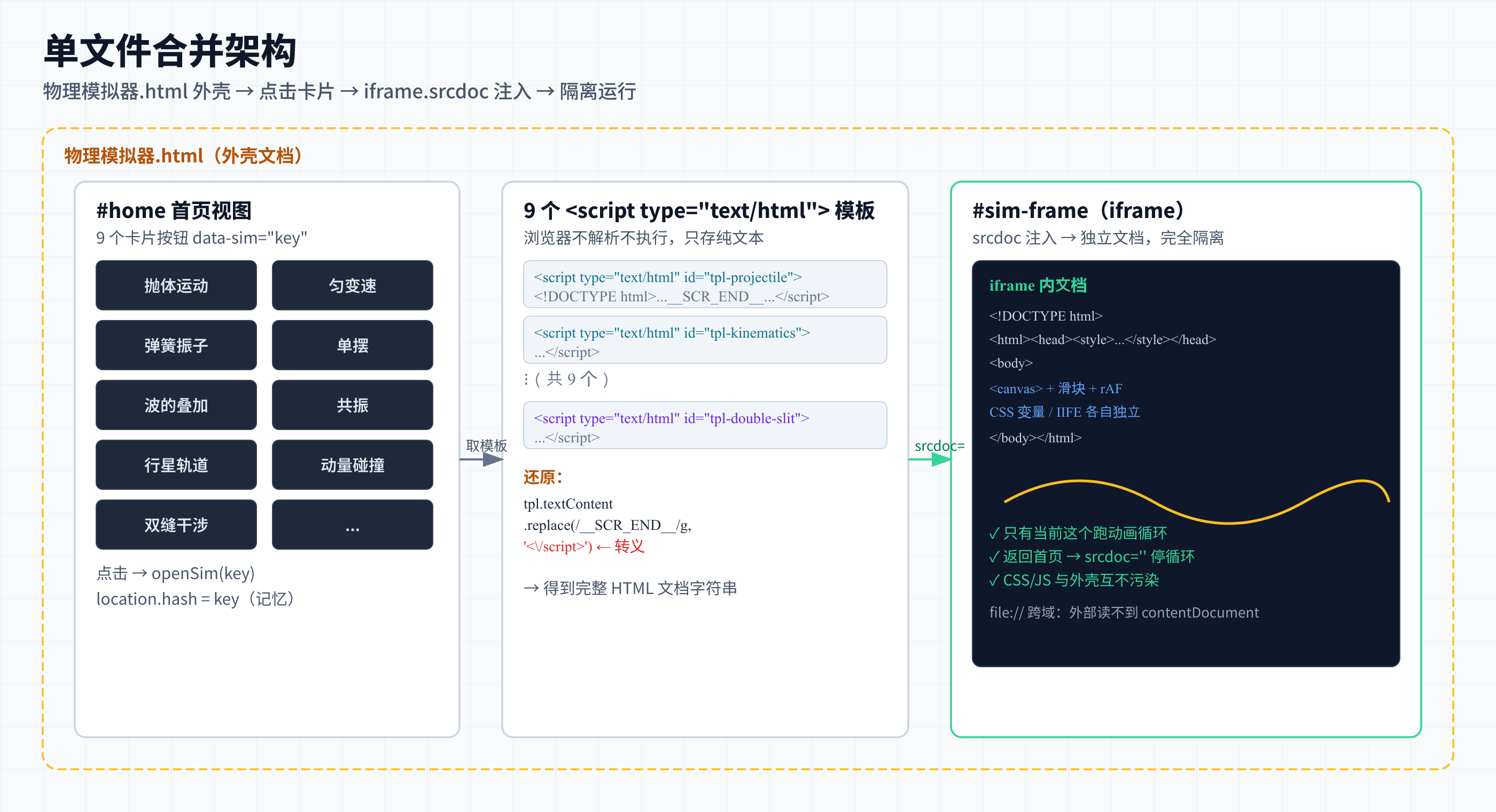
Task: Click the text ⋮（共 9 个）
Action: pos(567,379)
